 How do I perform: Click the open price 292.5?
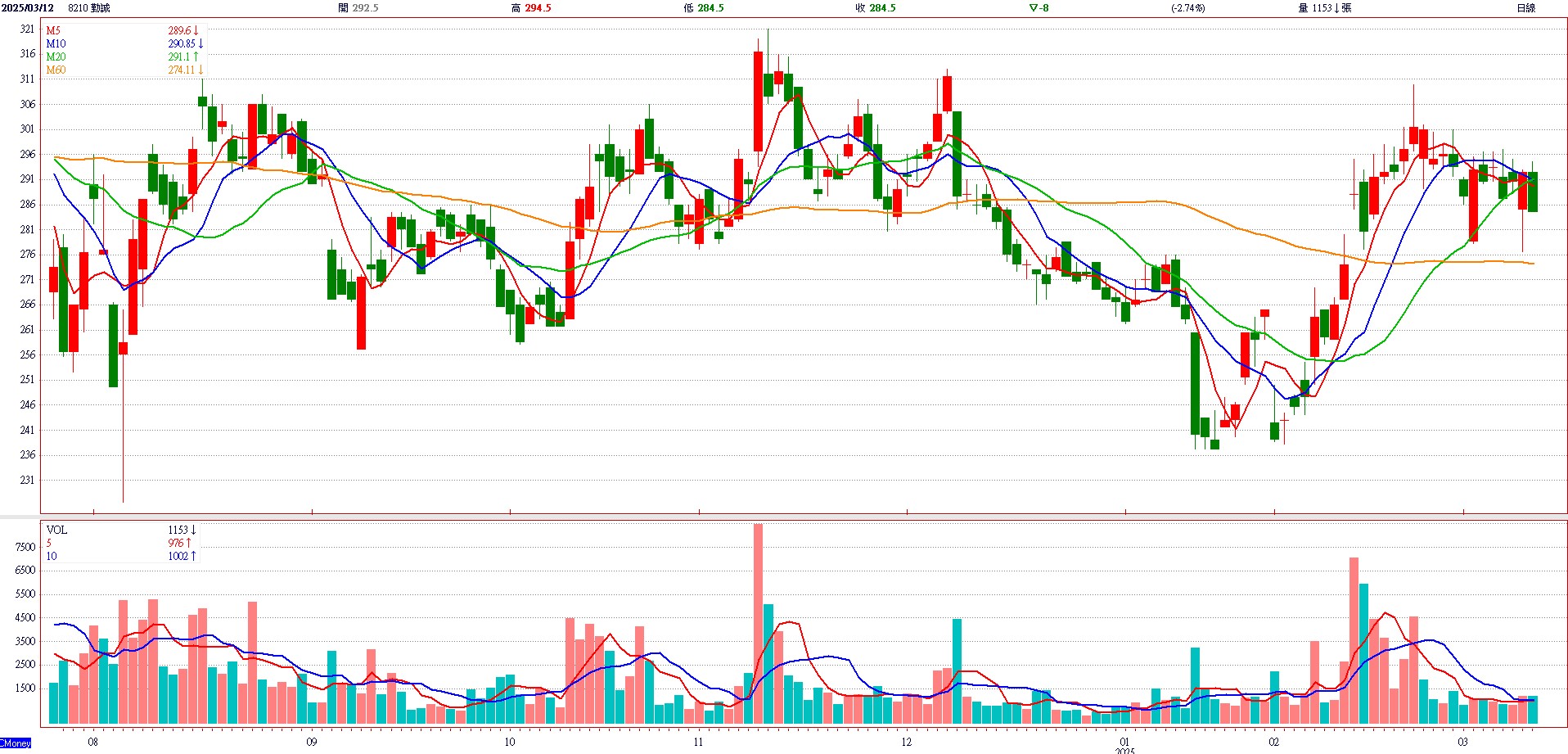click(x=365, y=7)
